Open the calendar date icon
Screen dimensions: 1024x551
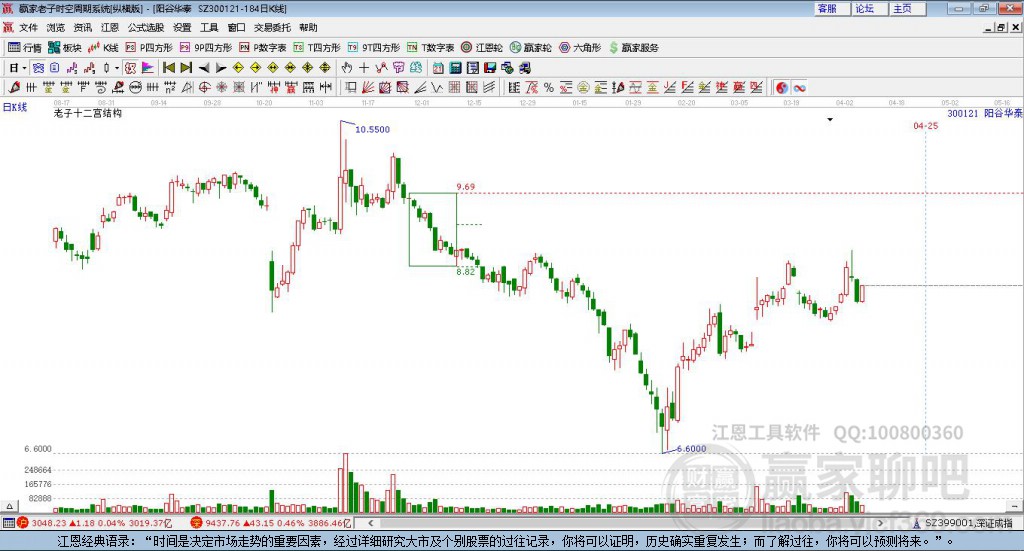point(438,68)
